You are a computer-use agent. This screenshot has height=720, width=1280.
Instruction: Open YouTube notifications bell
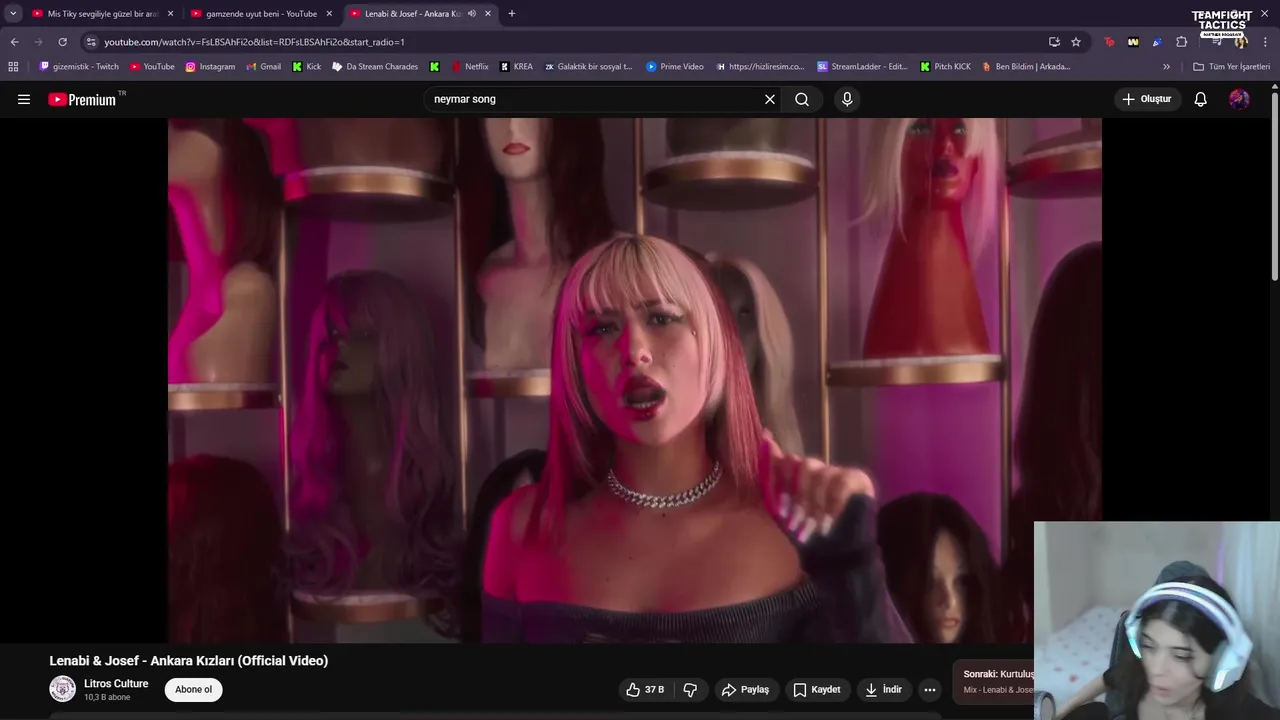(1201, 99)
